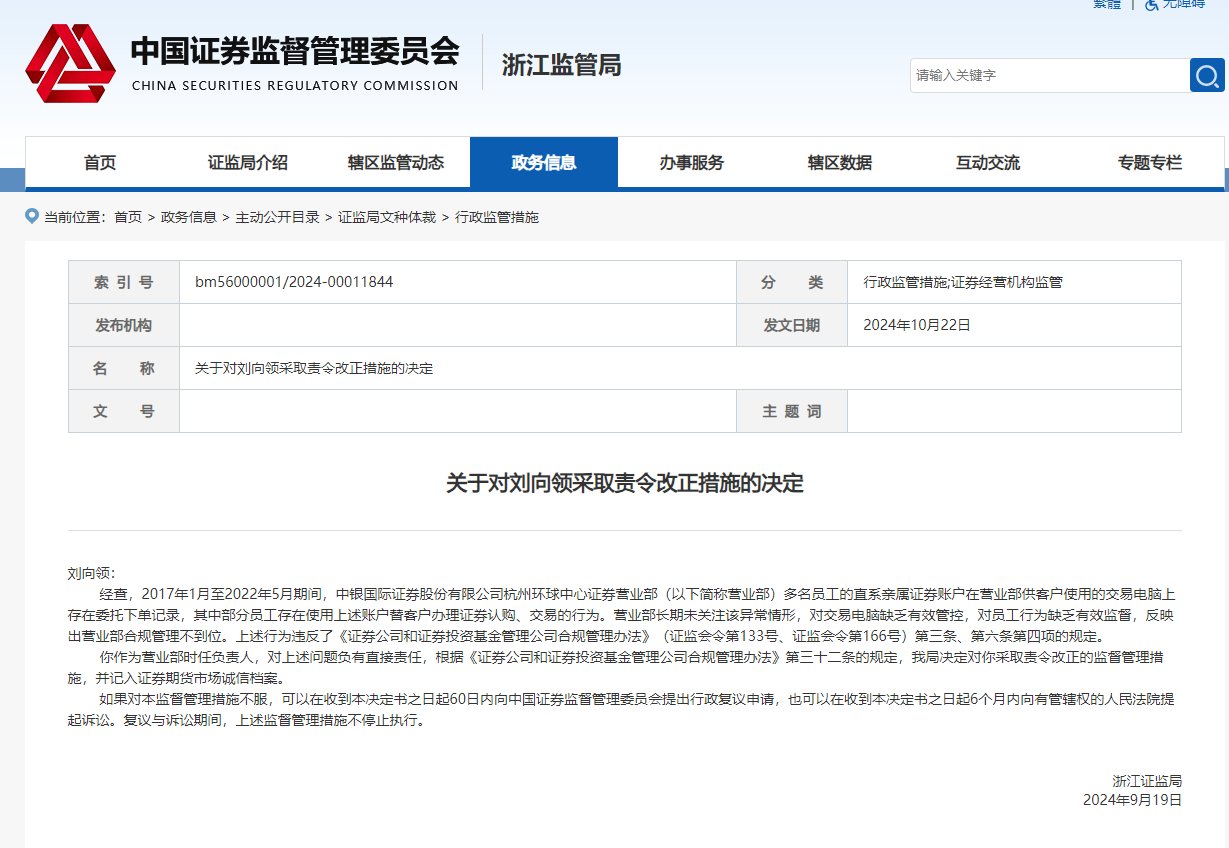This screenshot has width=1229, height=848.
Task: Click the 名称 table label
Action: pyautogui.click(x=124, y=368)
